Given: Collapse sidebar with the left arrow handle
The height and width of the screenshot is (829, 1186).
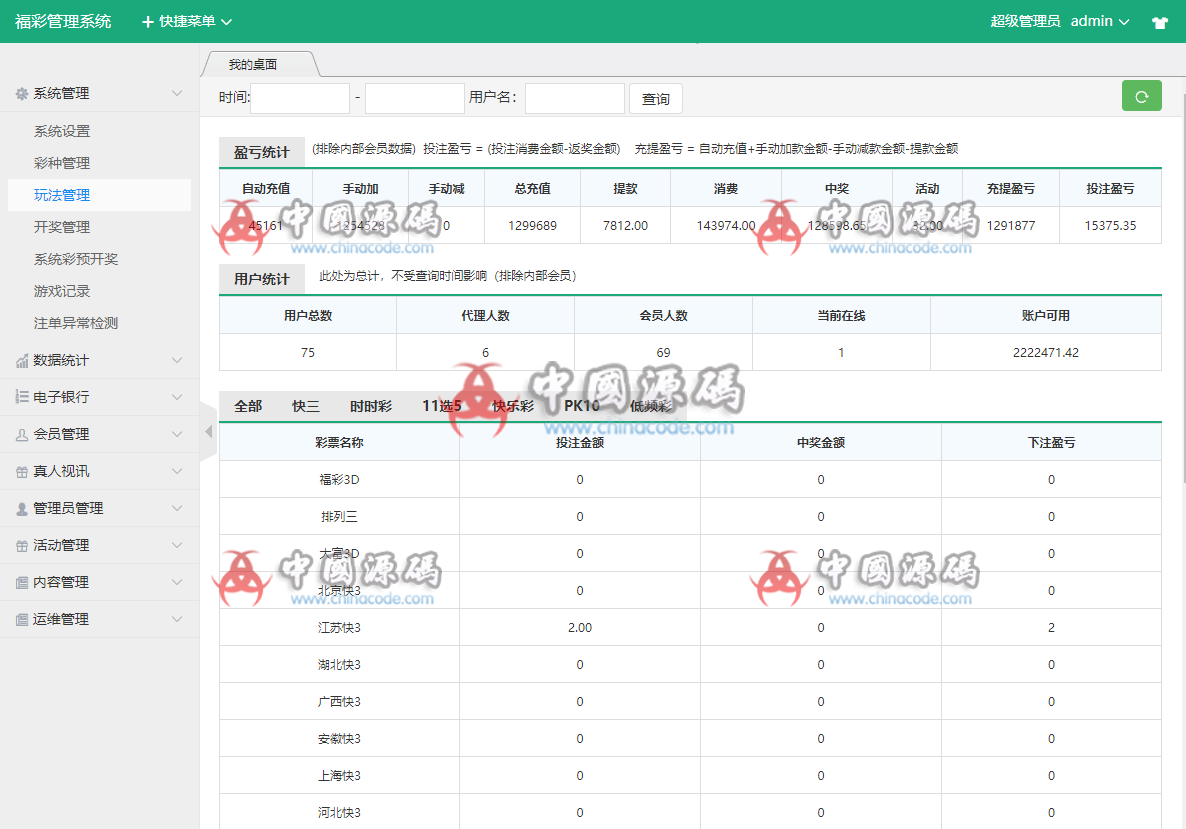Looking at the screenshot, I should [x=208, y=431].
